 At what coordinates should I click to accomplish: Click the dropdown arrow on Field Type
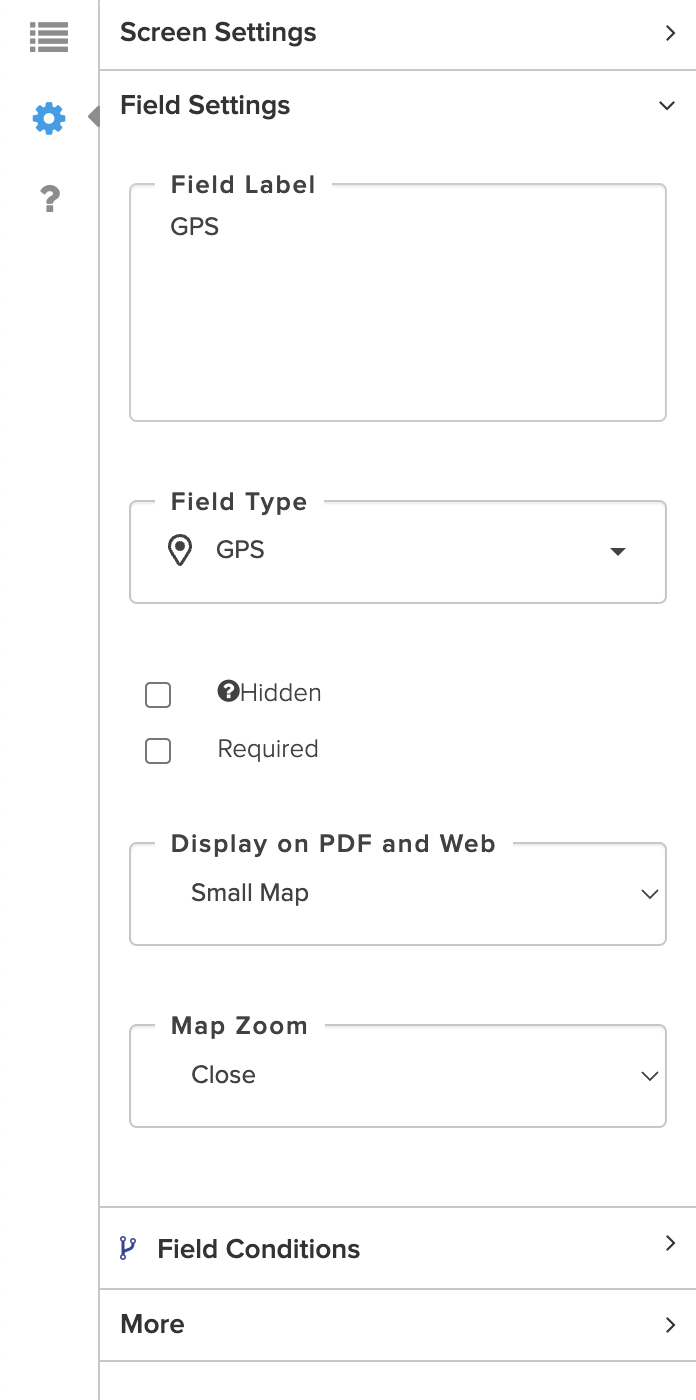tap(618, 551)
